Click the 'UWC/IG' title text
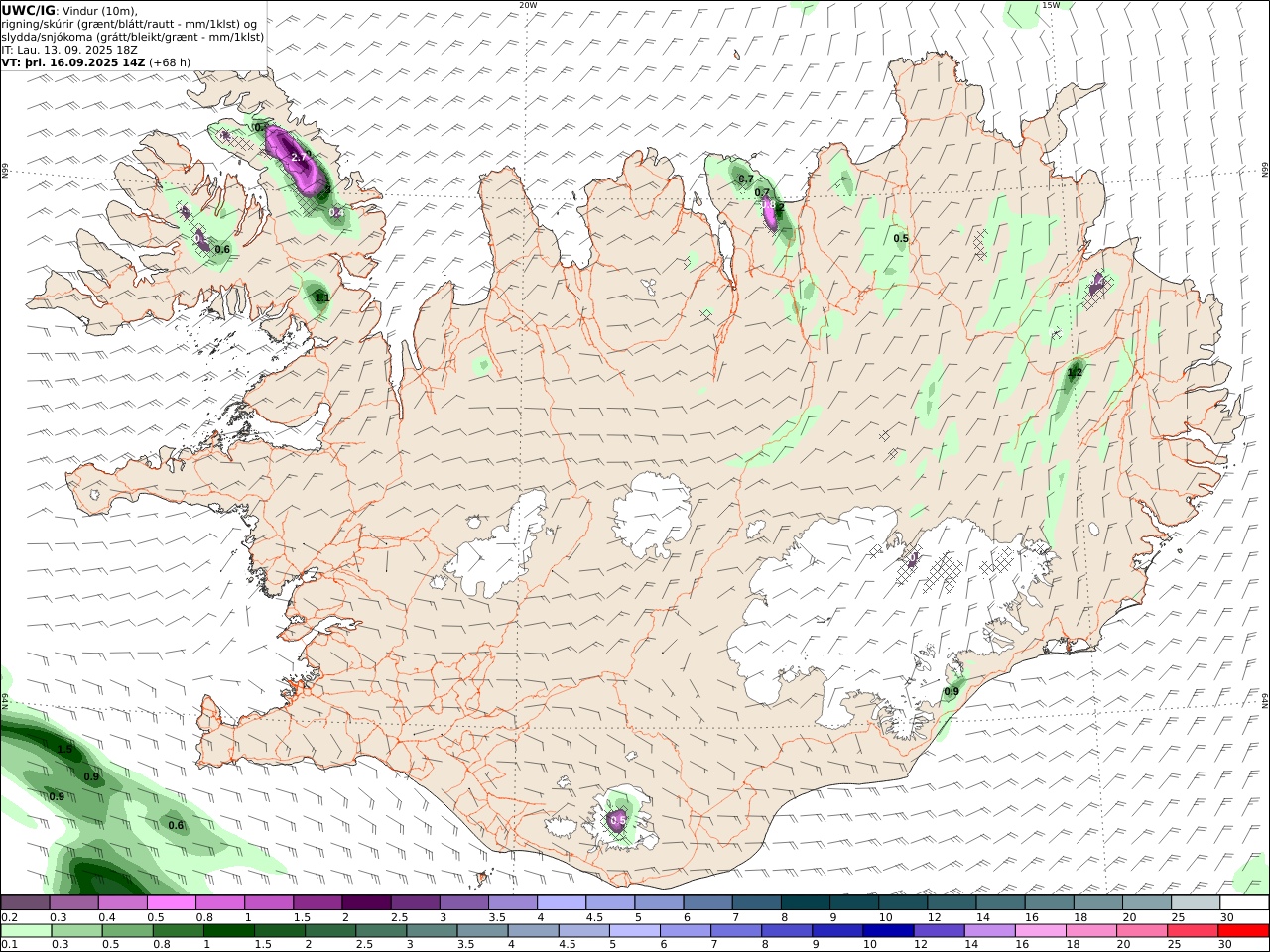The image size is (1270, 952). [x=29, y=10]
